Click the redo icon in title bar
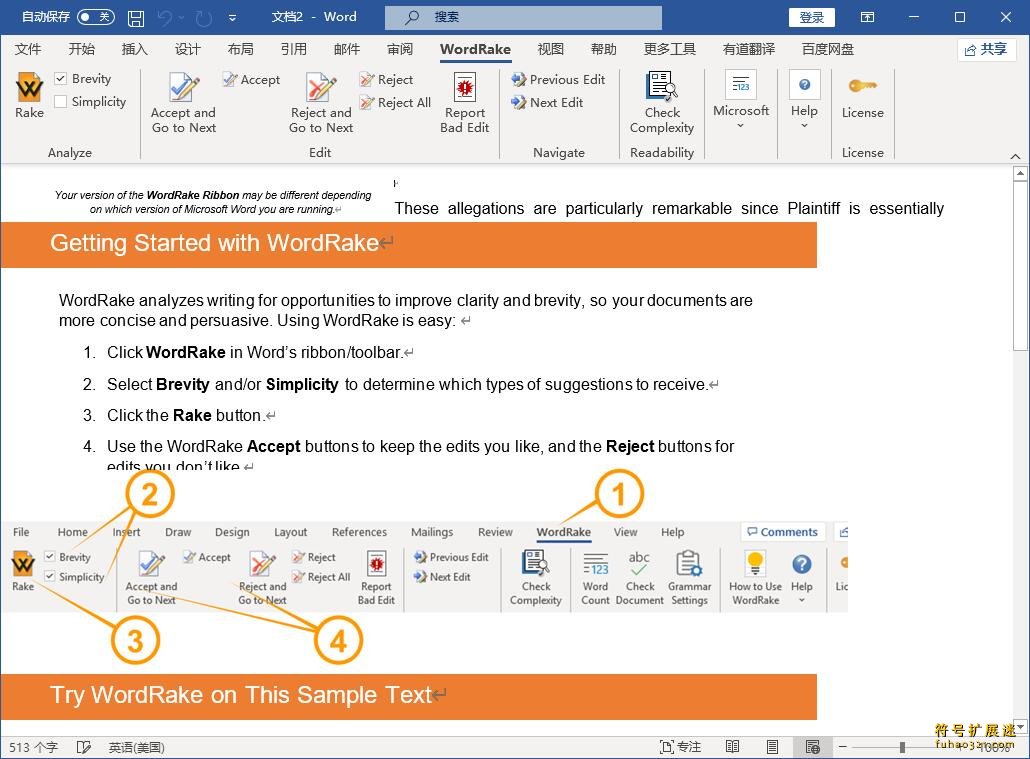This screenshot has height=759, width=1030. 204,18
